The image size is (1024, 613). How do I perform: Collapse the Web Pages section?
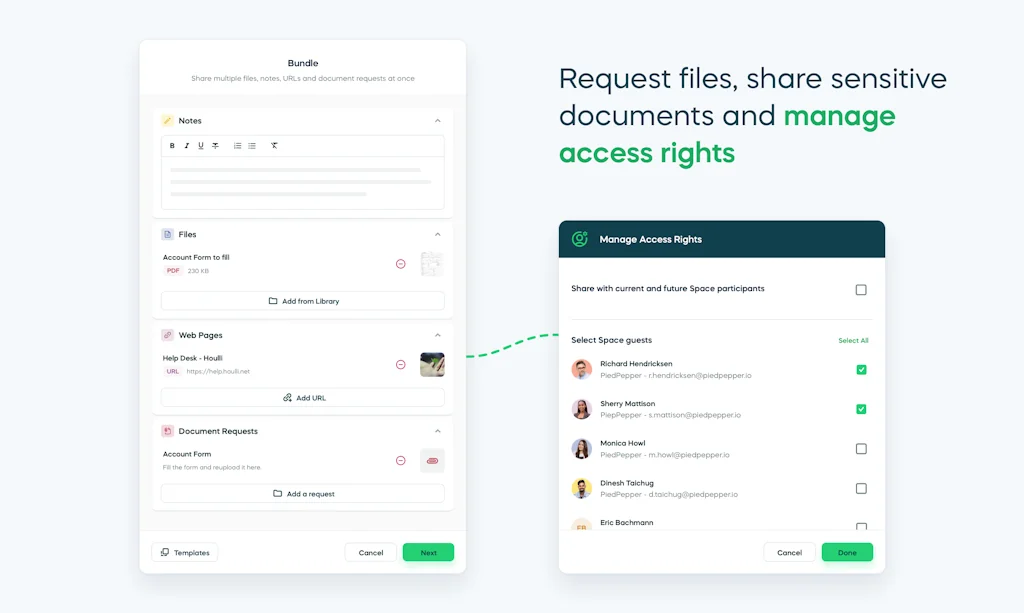point(438,335)
